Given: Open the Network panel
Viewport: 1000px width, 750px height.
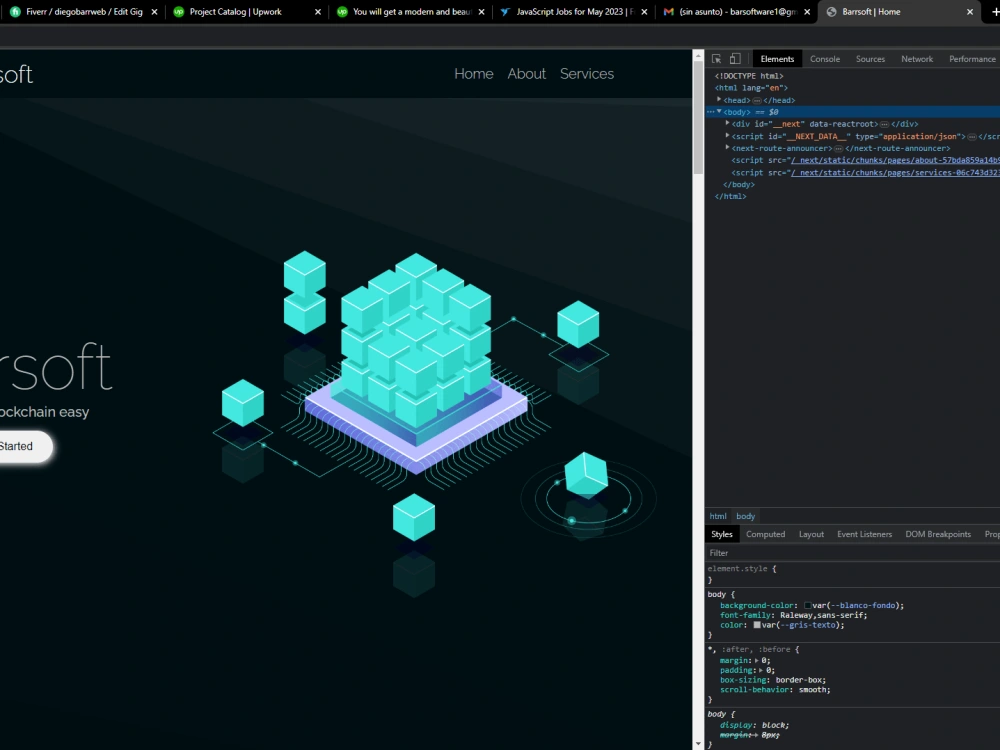Looking at the screenshot, I should pyautogui.click(x=916, y=59).
